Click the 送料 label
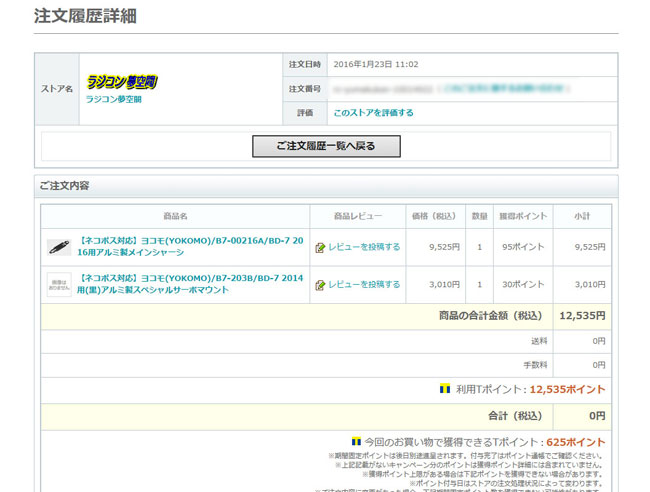Image resolution: width=650 pixels, height=492 pixels. (x=539, y=341)
